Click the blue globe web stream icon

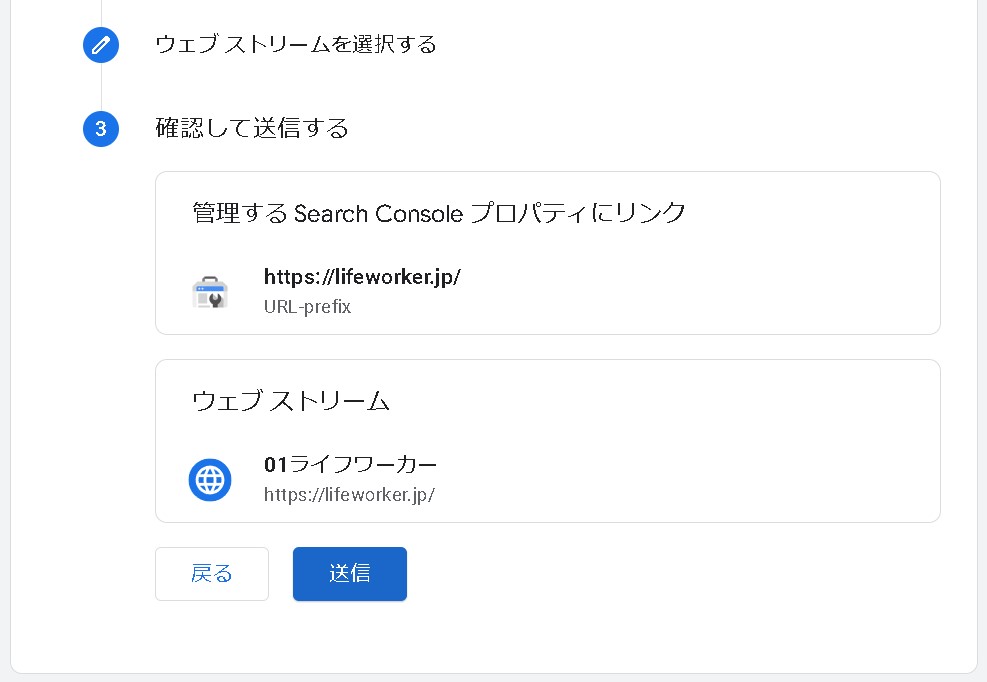click(210, 480)
